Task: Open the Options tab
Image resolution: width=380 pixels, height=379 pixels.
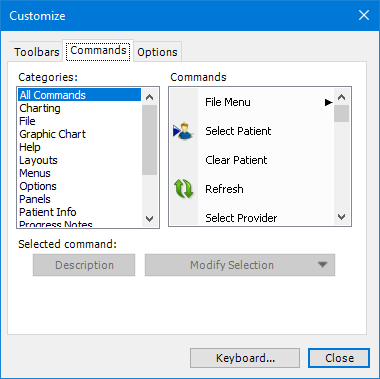Action: [x=157, y=52]
